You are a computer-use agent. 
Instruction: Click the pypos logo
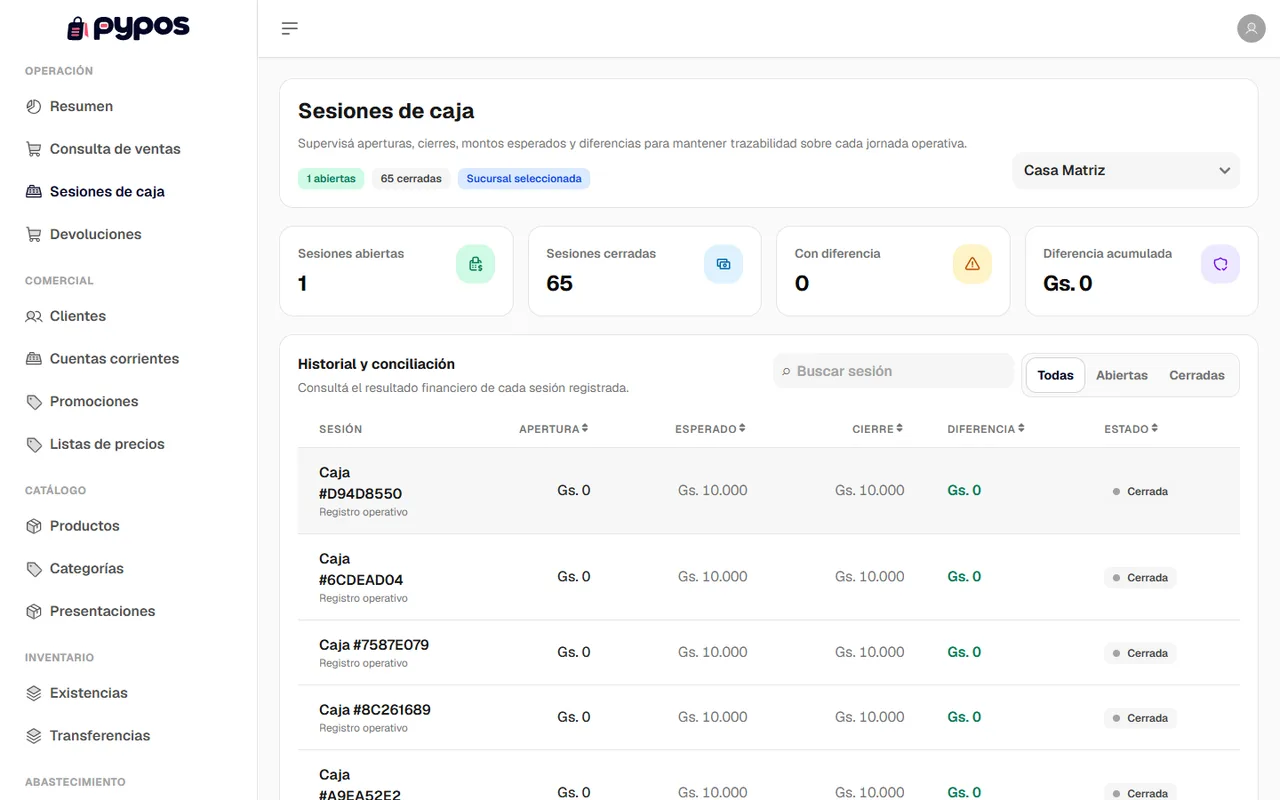click(x=128, y=28)
